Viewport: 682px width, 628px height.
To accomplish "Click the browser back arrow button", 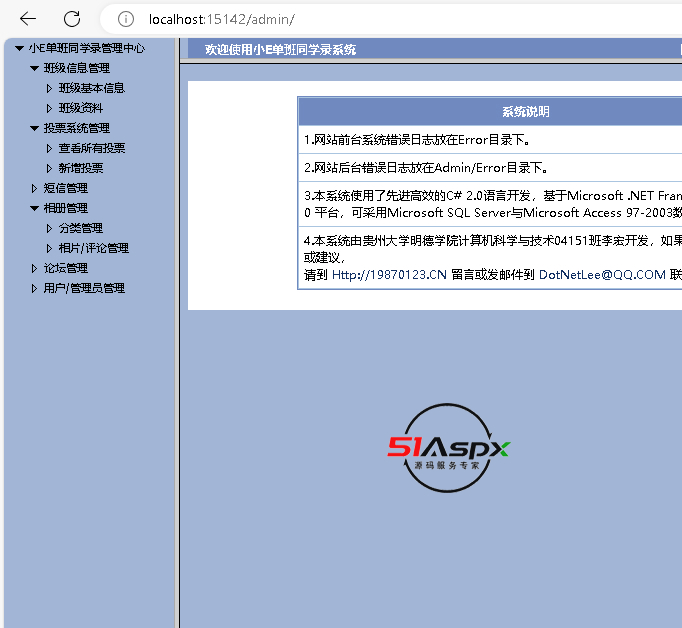I will point(28,19).
